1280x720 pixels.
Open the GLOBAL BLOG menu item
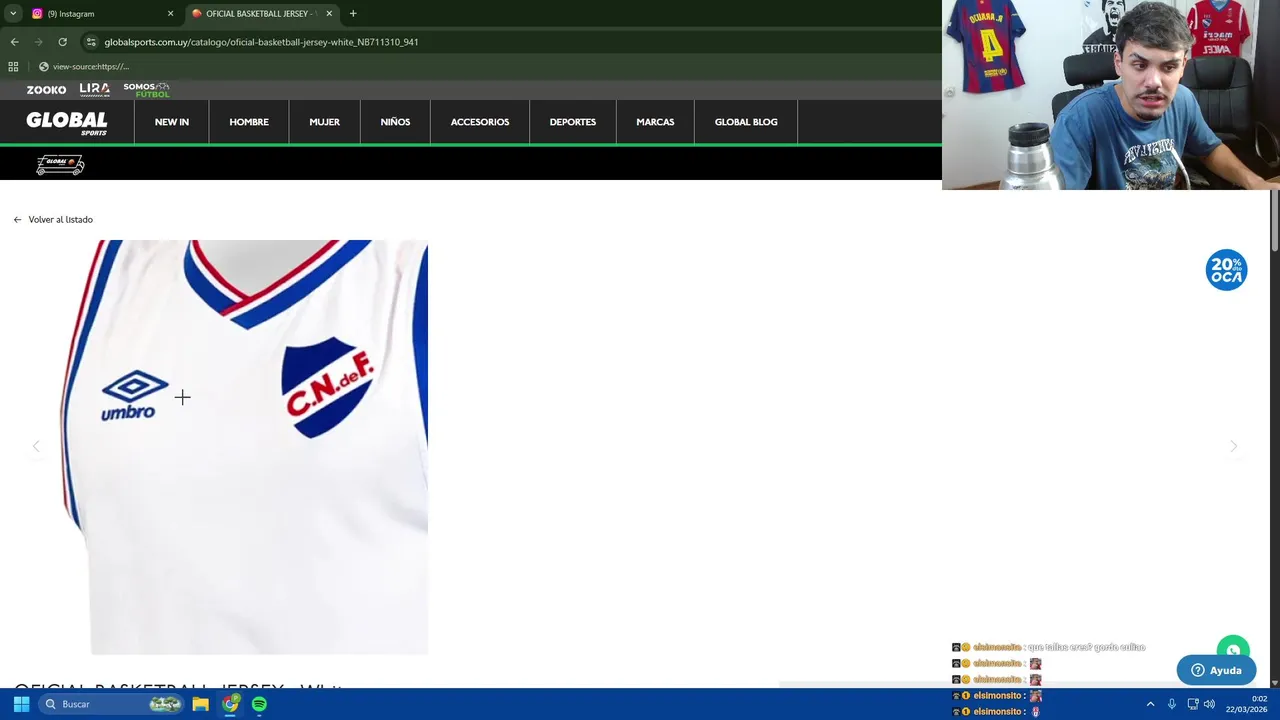pos(746,122)
